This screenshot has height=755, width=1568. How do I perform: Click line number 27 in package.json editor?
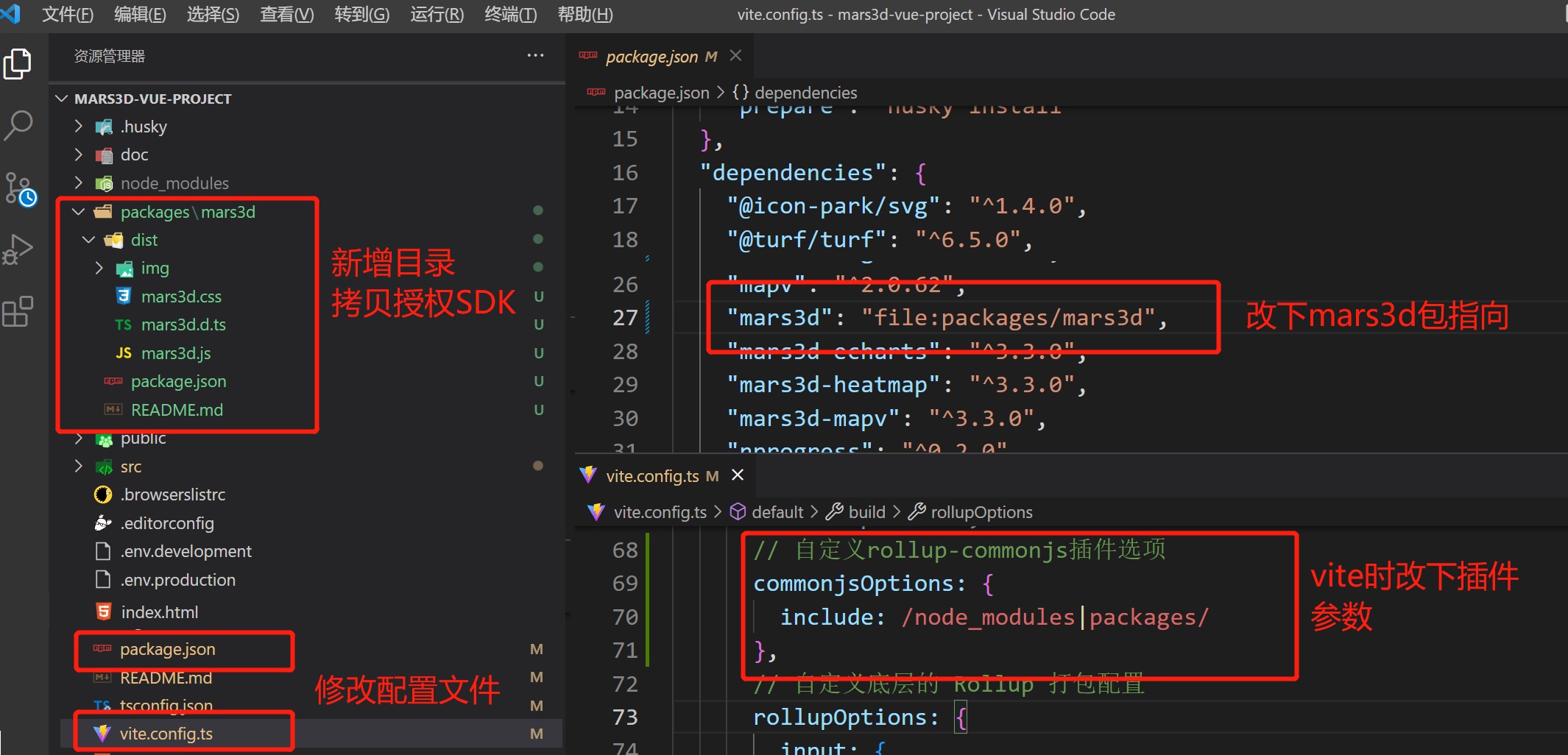click(625, 318)
